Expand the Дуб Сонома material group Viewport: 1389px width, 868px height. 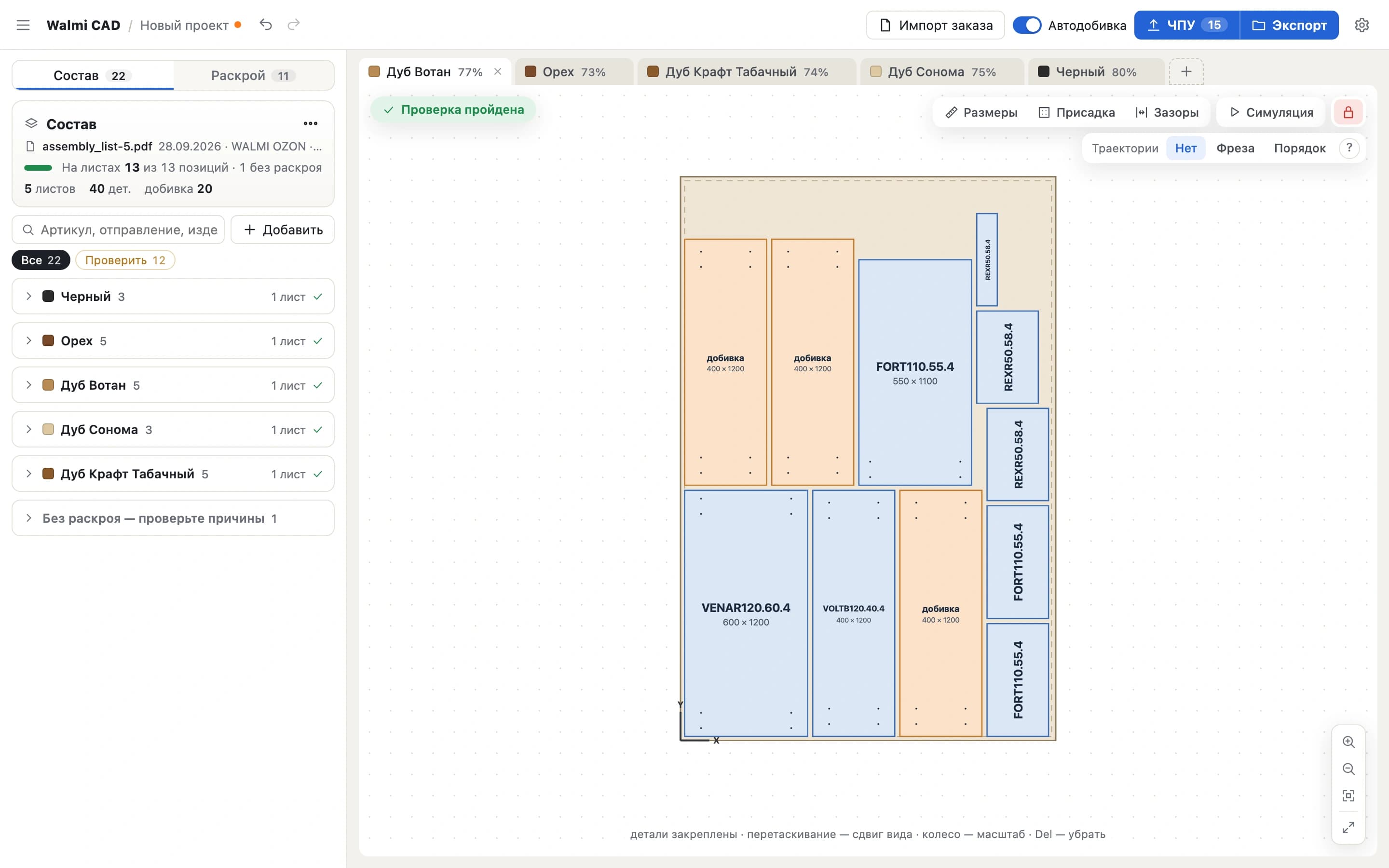pos(173,429)
